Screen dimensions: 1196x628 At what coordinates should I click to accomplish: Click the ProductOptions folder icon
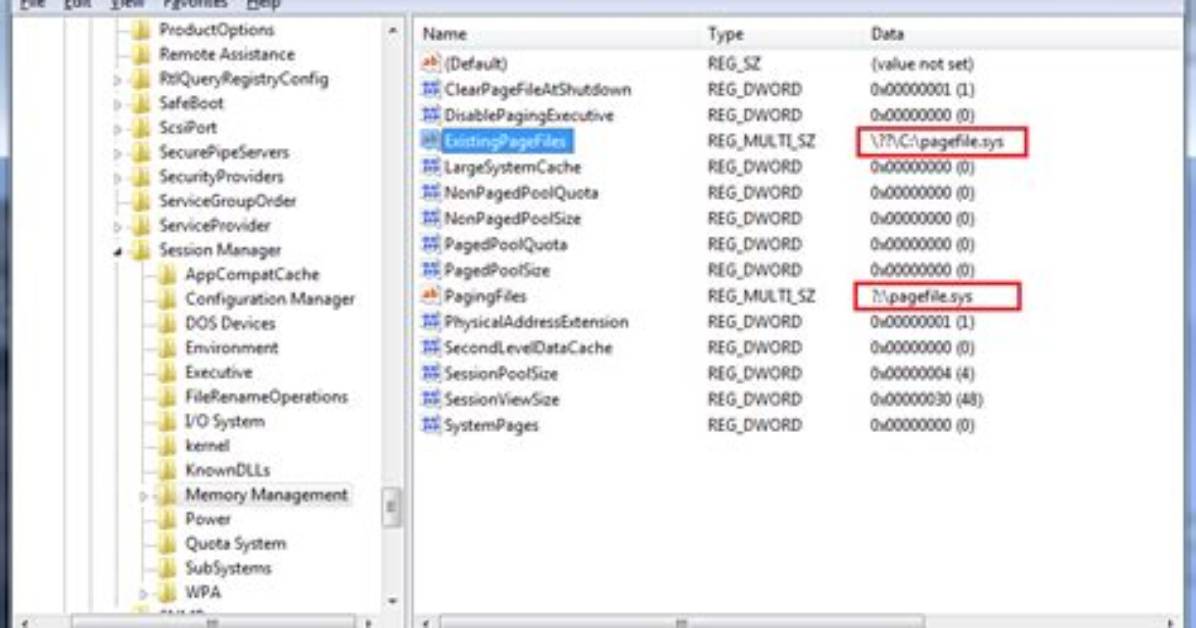pyautogui.click(x=141, y=30)
